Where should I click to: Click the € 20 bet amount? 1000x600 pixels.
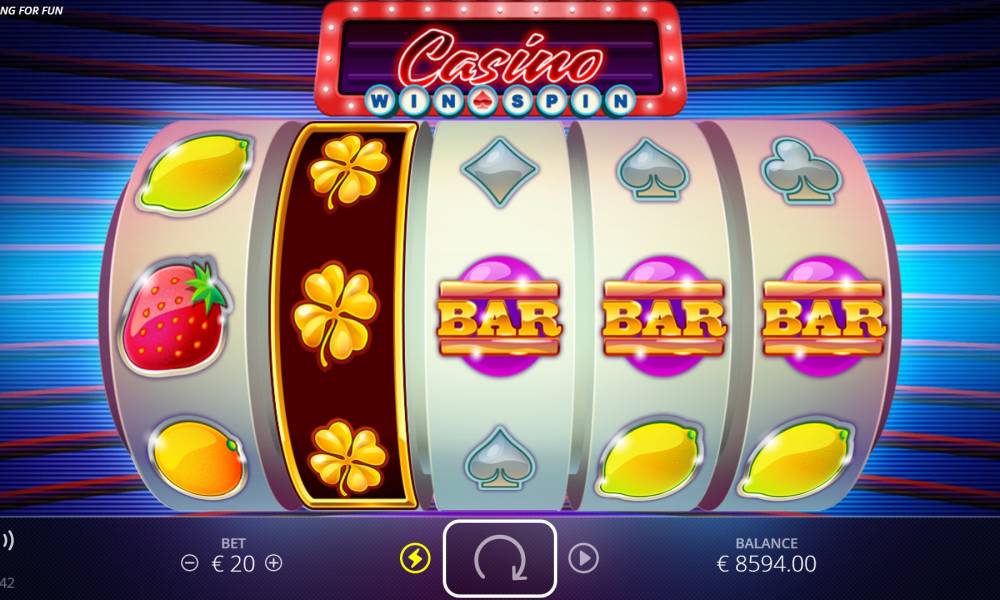233,564
